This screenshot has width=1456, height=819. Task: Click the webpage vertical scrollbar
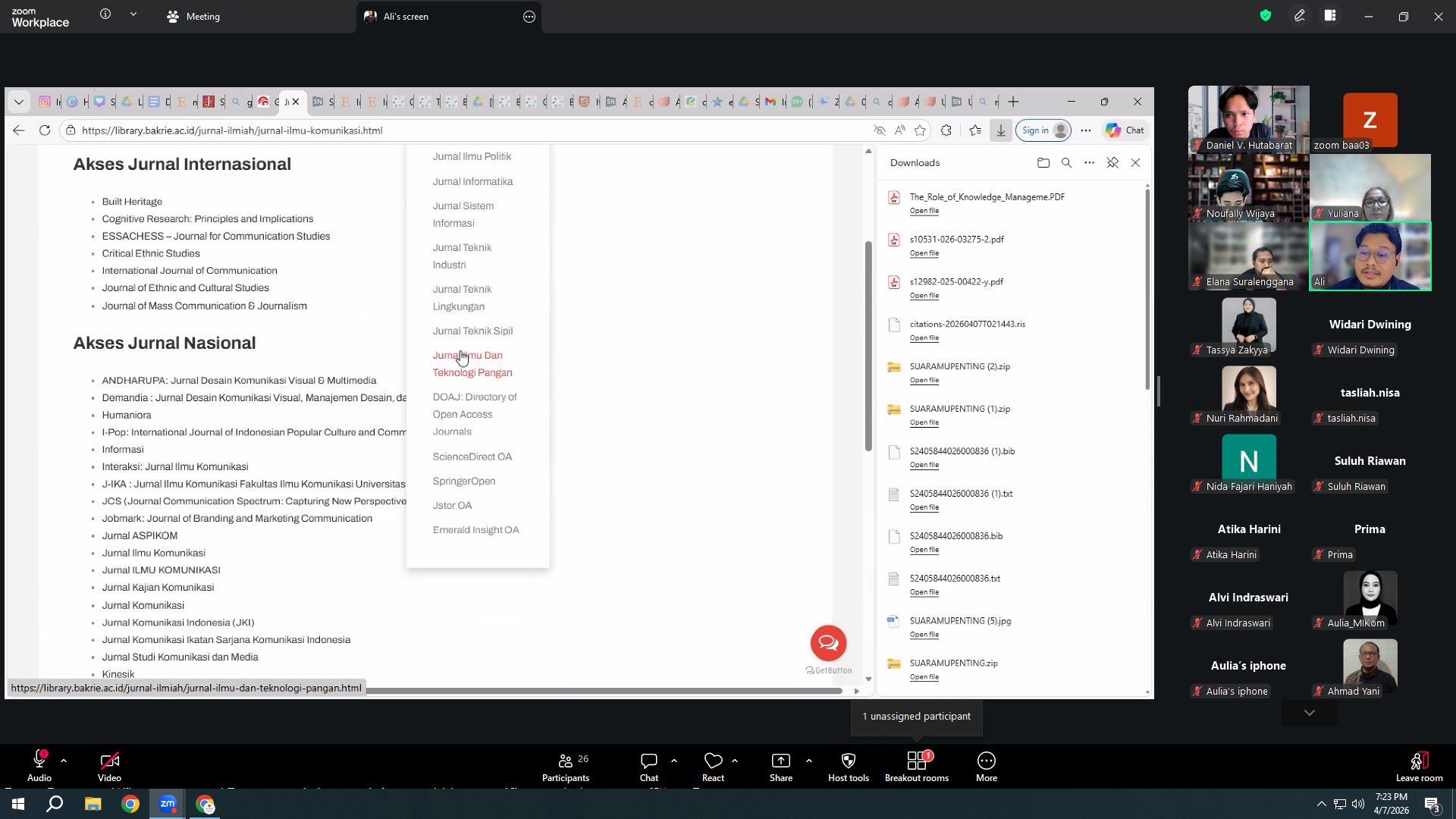[868, 346]
